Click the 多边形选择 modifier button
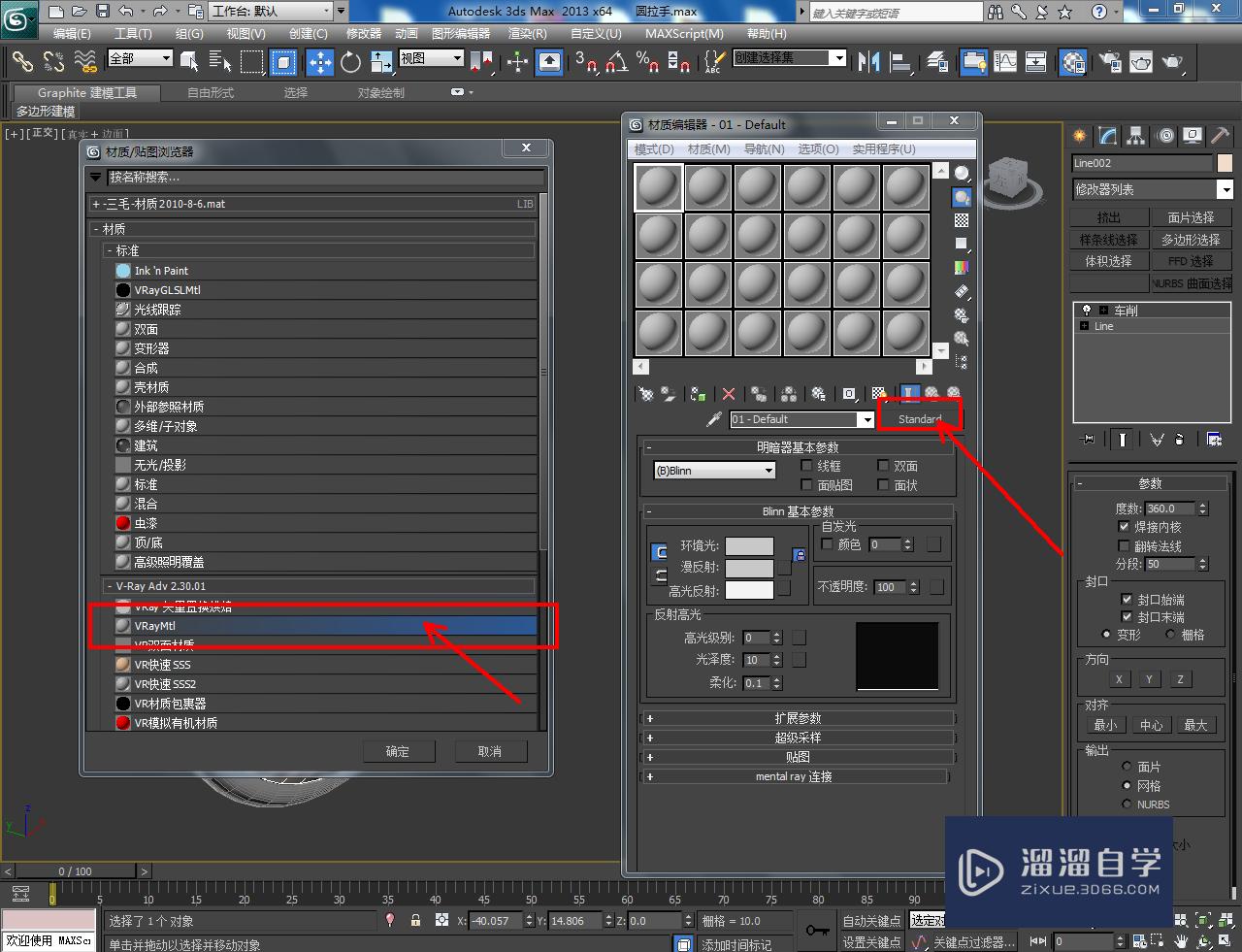1242x952 pixels. click(x=1191, y=239)
